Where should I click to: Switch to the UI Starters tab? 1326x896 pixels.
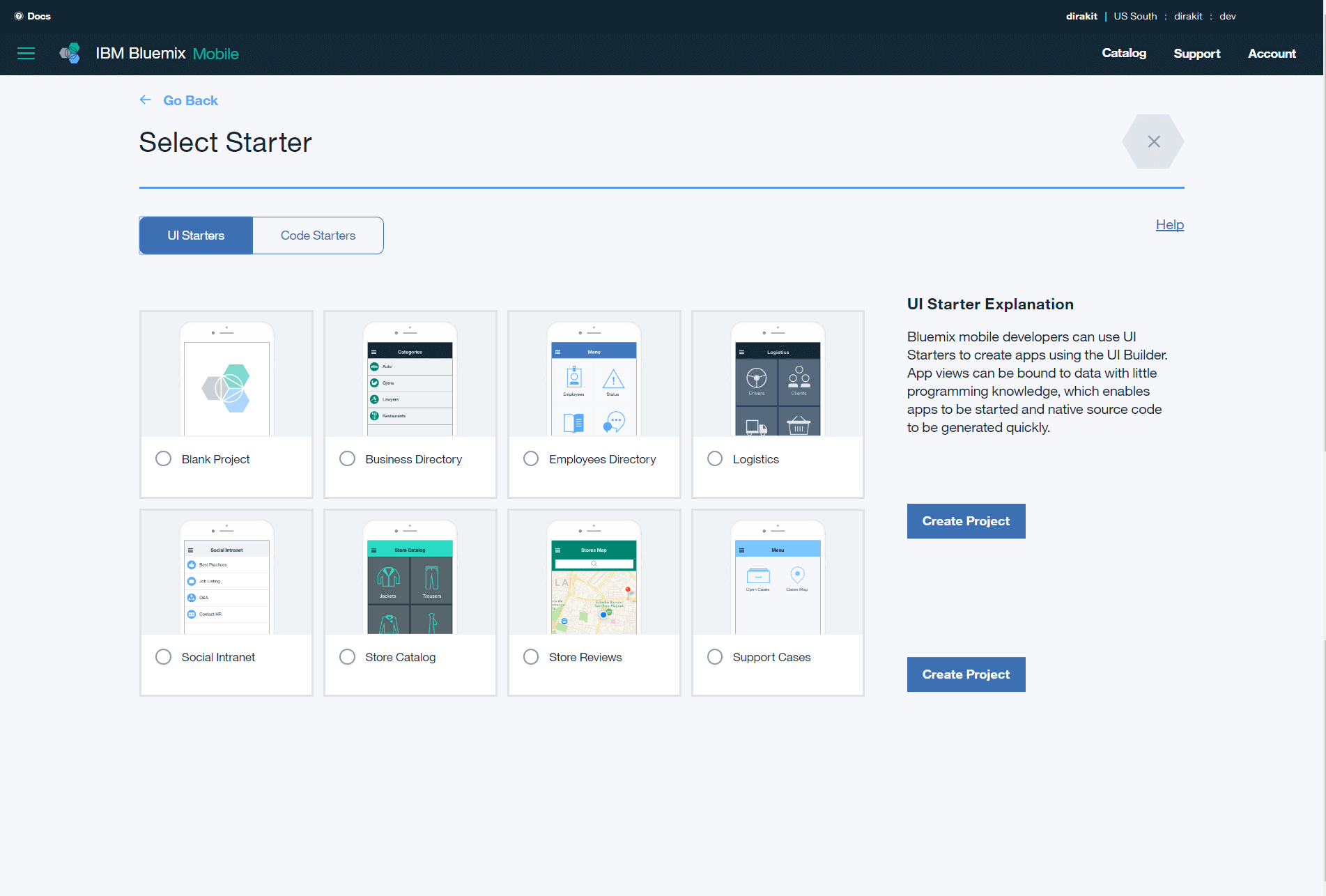click(x=196, y=235)
